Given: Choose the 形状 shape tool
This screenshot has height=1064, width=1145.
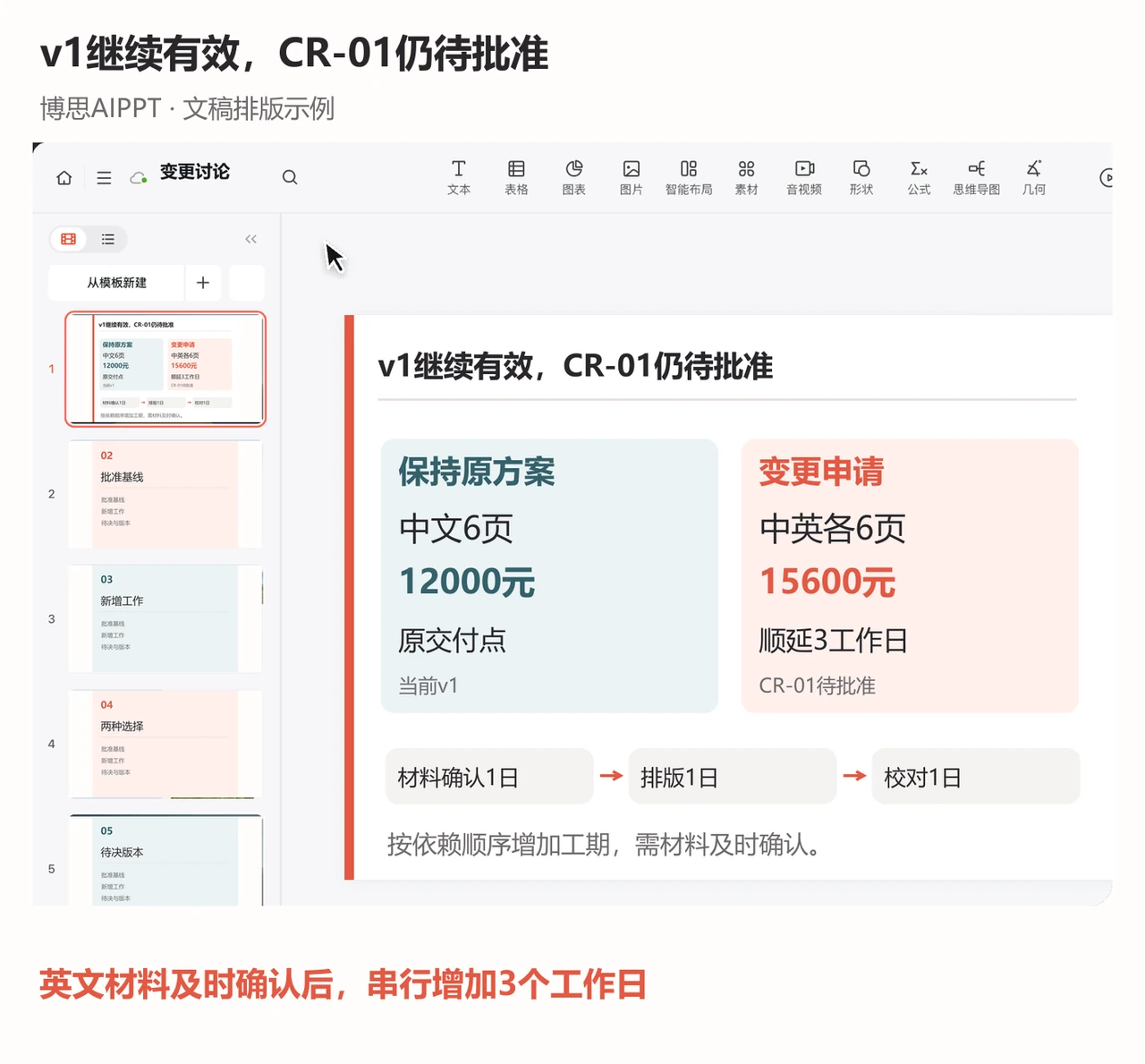Looking at the screenshot, I should [861, 177].
